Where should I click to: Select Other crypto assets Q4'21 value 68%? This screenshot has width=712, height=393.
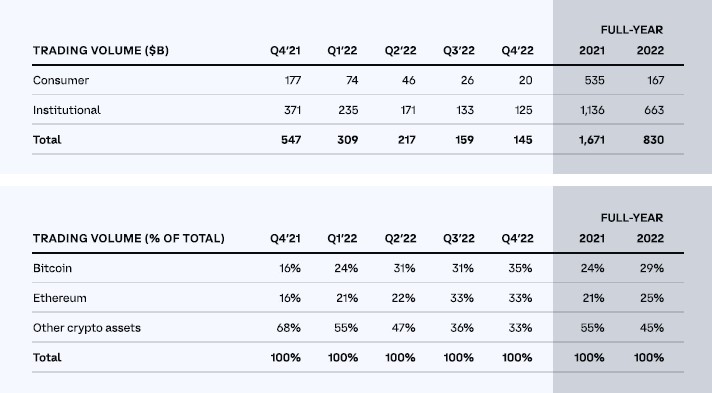[x=288, y=328]
